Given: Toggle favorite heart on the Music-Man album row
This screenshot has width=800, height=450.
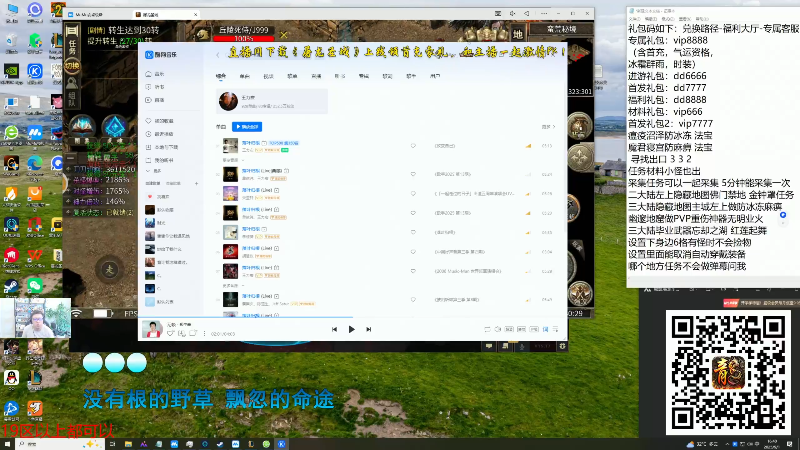Looking at the screenshot, I should click(x=413, y=271).
